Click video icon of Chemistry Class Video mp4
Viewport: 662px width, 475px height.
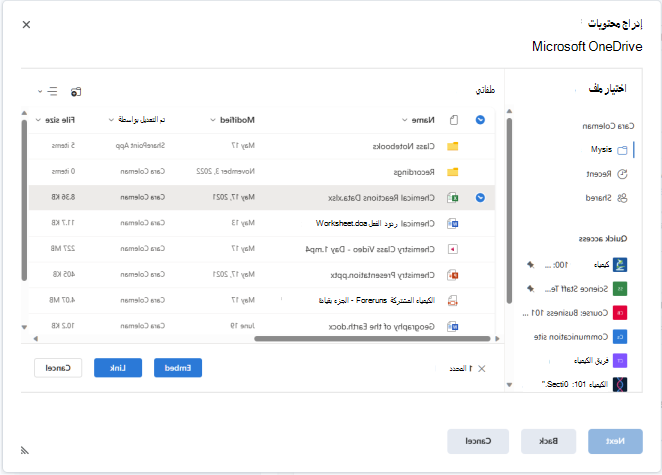[453, 249]
